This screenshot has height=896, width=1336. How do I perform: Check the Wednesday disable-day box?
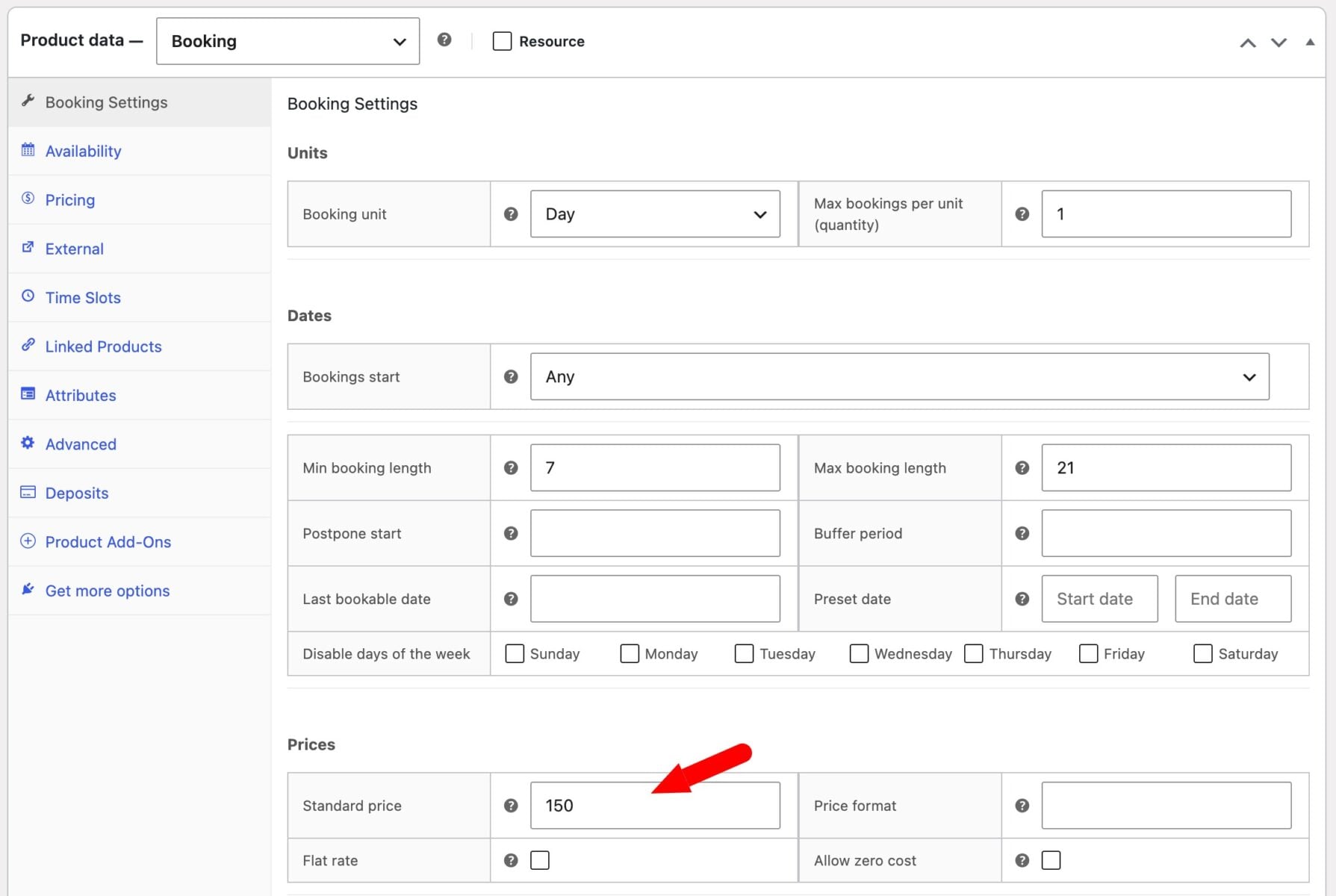click(859, 654)
